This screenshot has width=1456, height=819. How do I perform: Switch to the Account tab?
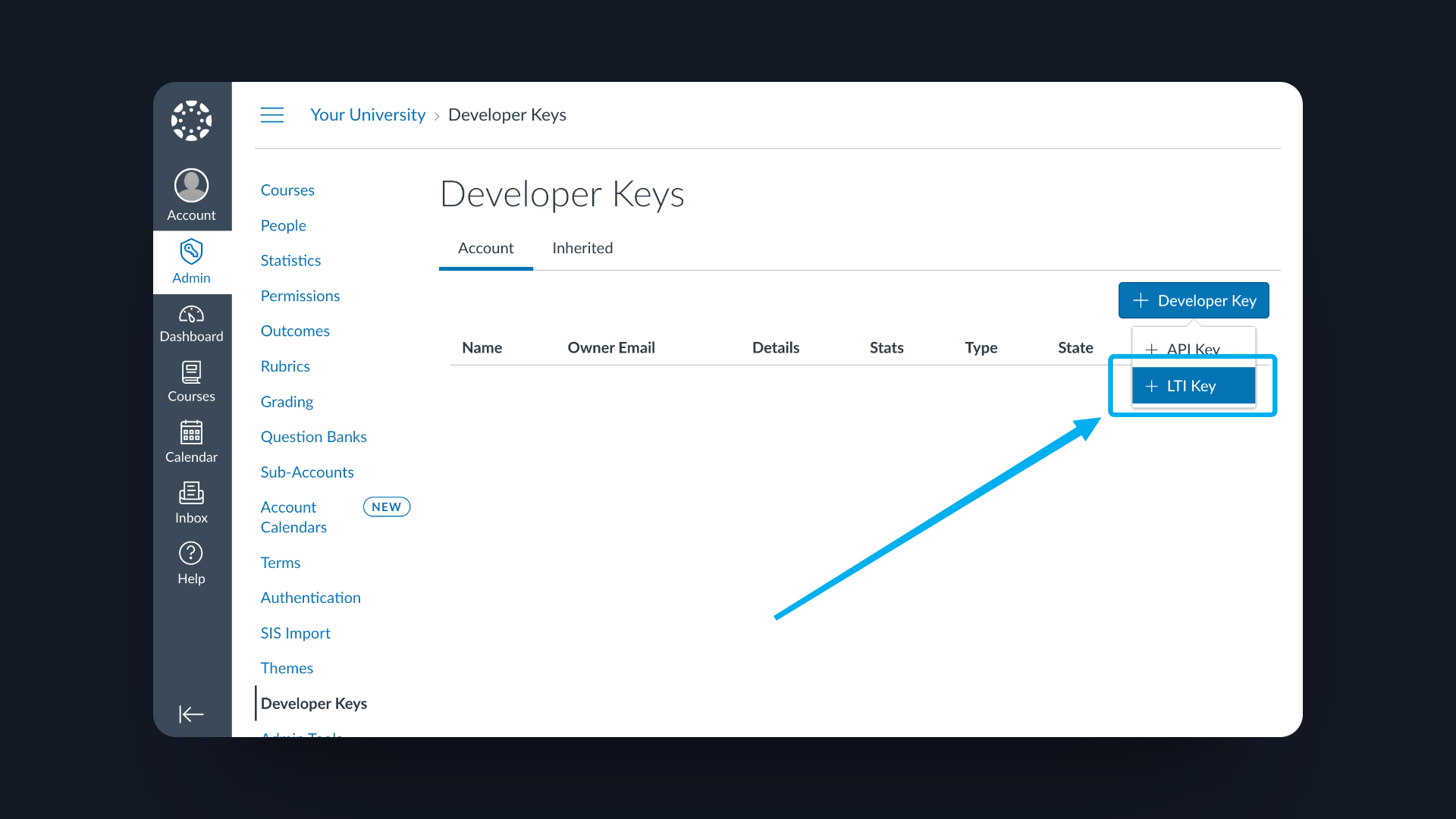(x=485, y=248)
